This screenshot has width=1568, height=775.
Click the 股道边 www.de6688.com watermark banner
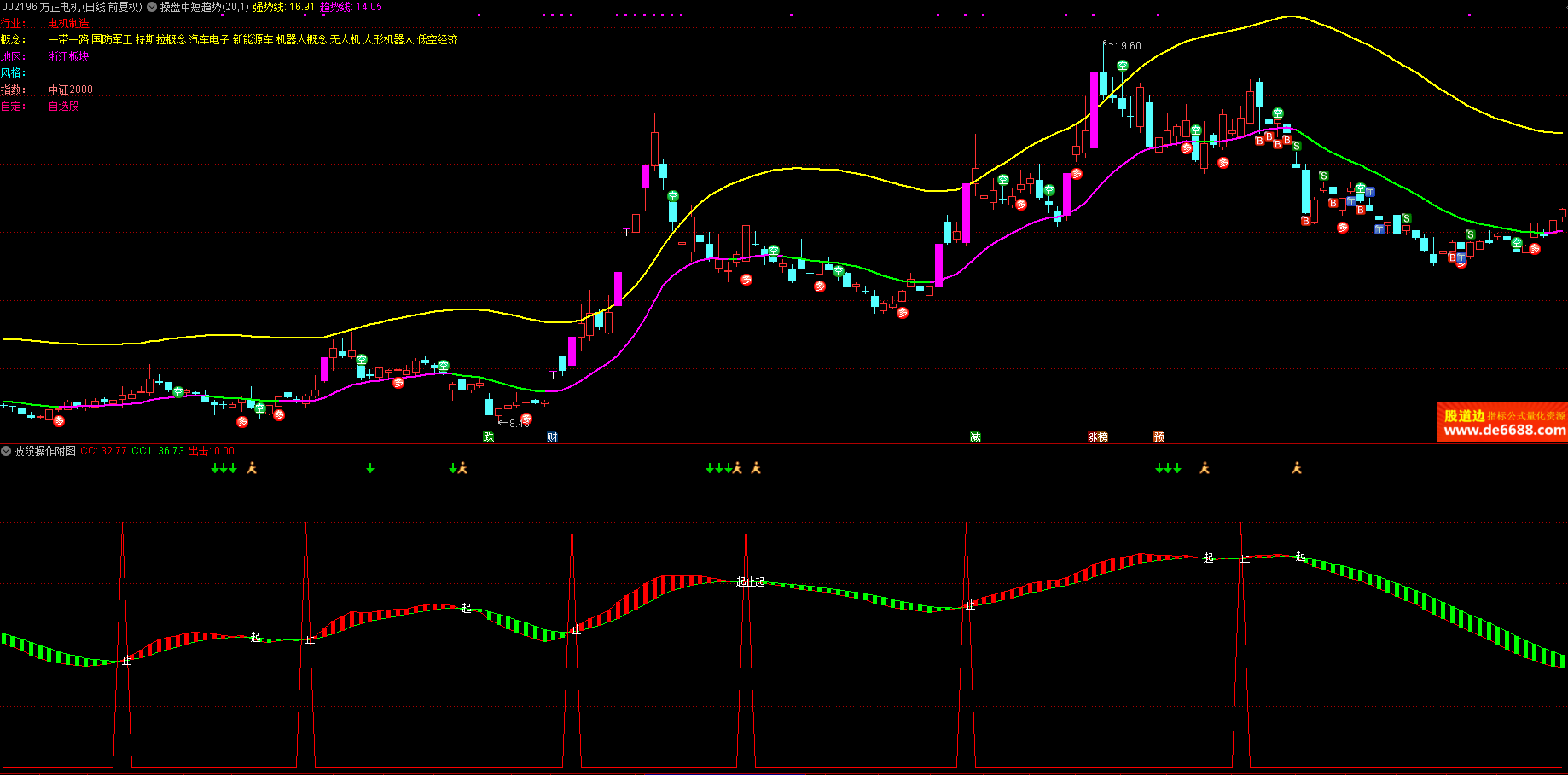coord(1503,423)
